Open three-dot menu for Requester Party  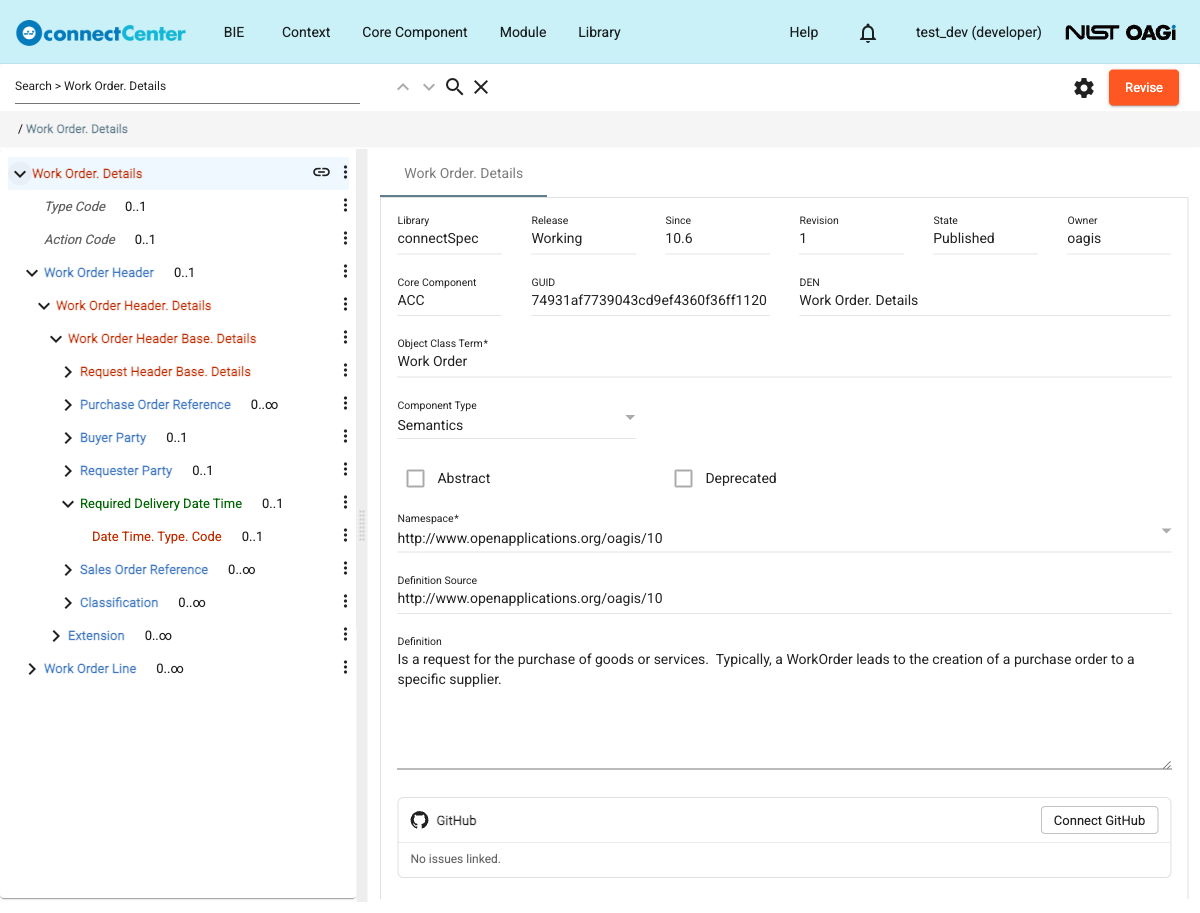(345, 469)
